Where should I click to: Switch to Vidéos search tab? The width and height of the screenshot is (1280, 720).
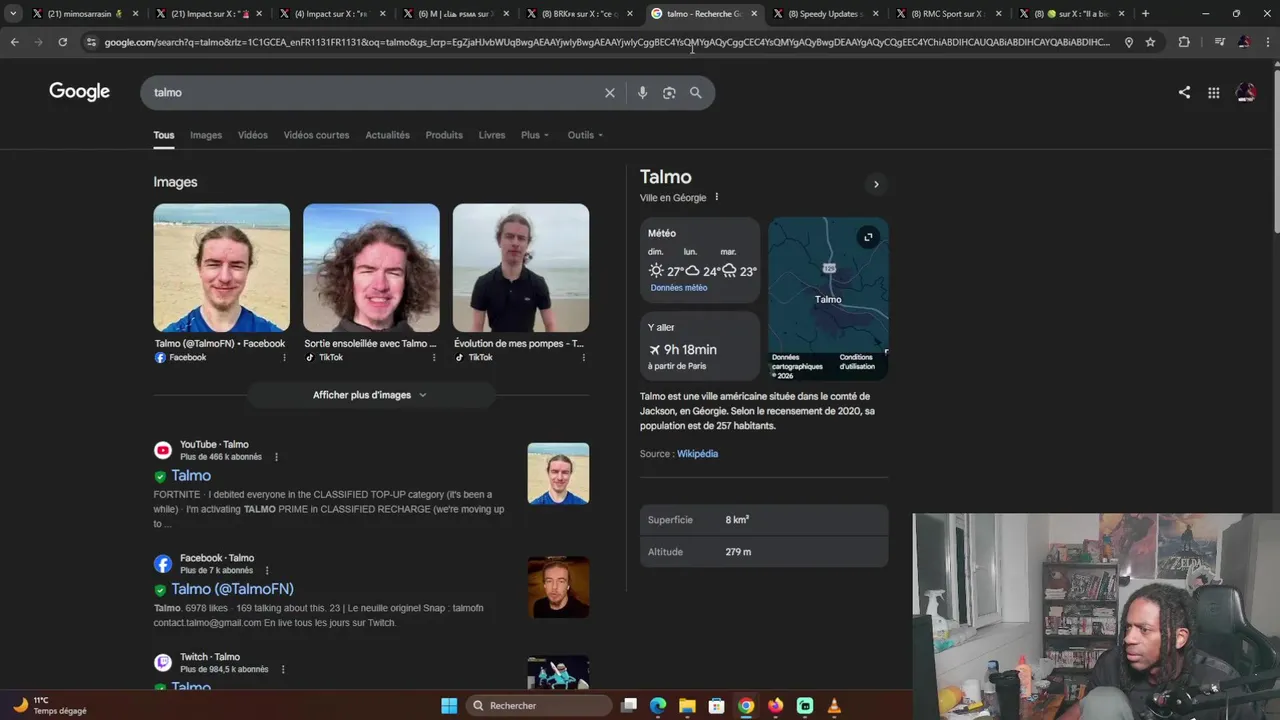pos(253,135)
